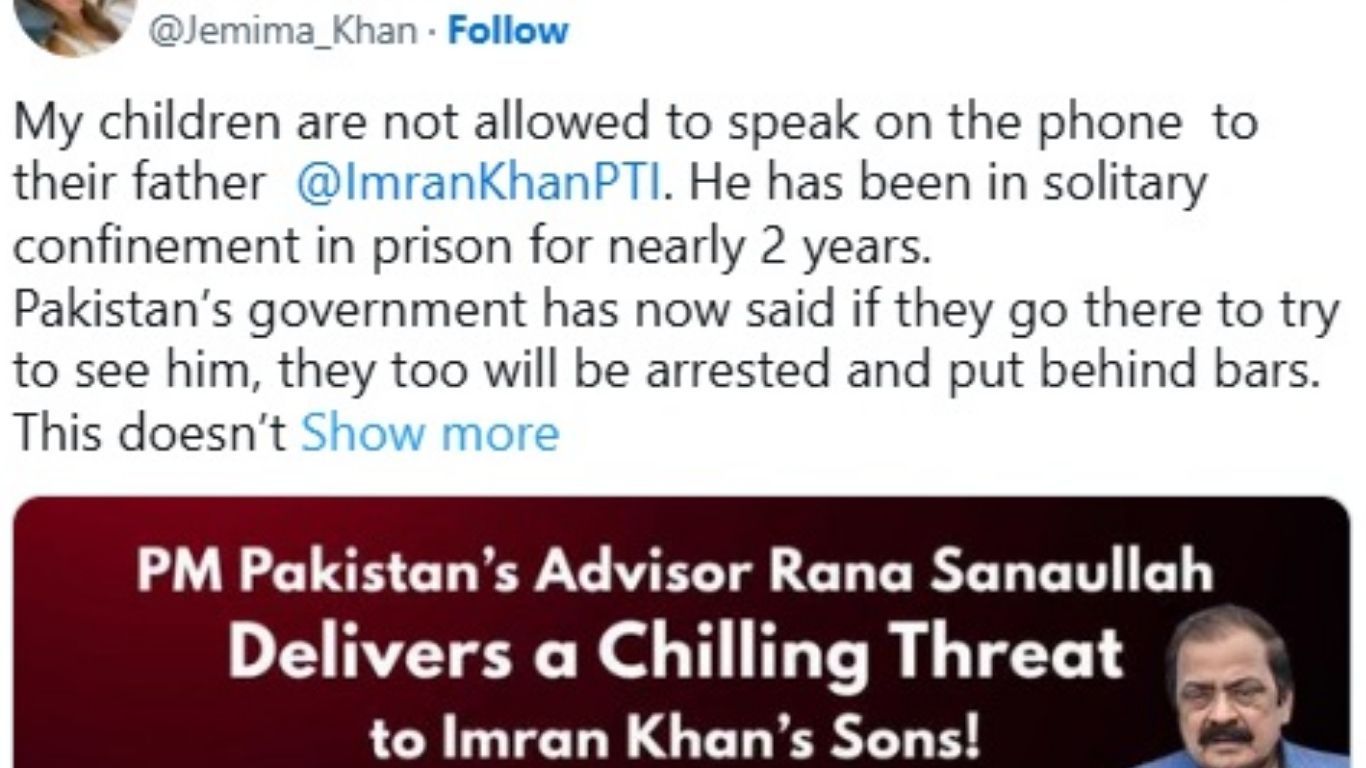Click the truncated 'This doesn't' text
The width and height of the screenshot is (1366, 768).
tap(151, 433)
